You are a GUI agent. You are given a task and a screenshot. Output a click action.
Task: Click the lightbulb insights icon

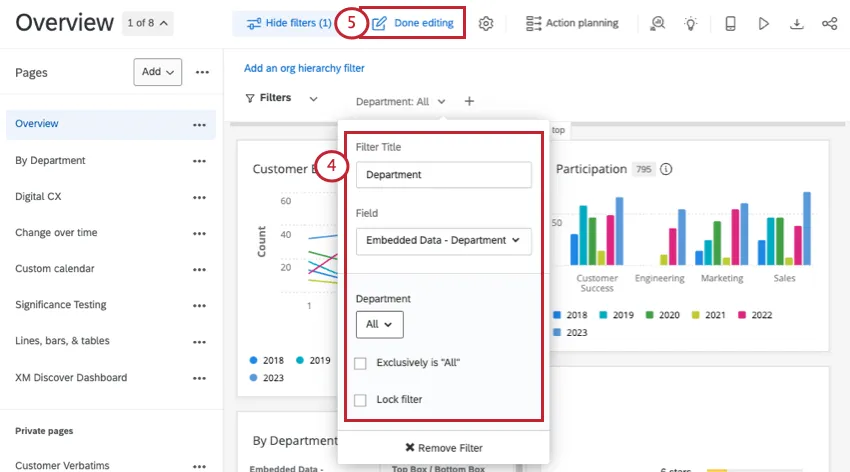(x=690, y=23)
